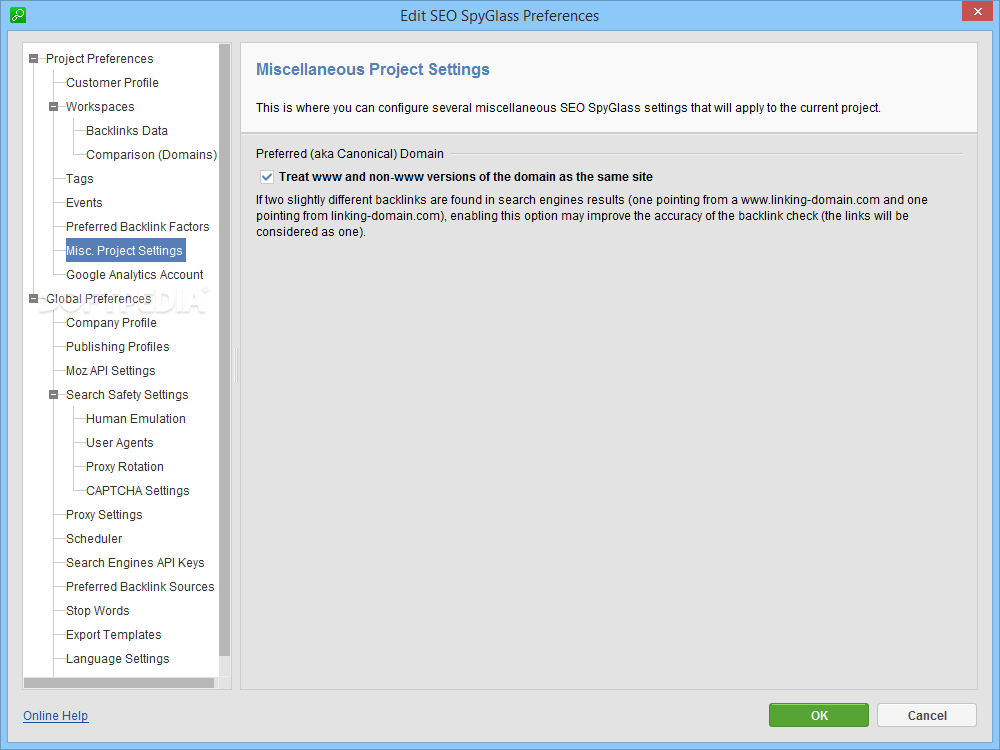The image size is (1000, 750).
Task: Click the tree panel vertical scrollbar
Action: [x=224, y=350]
